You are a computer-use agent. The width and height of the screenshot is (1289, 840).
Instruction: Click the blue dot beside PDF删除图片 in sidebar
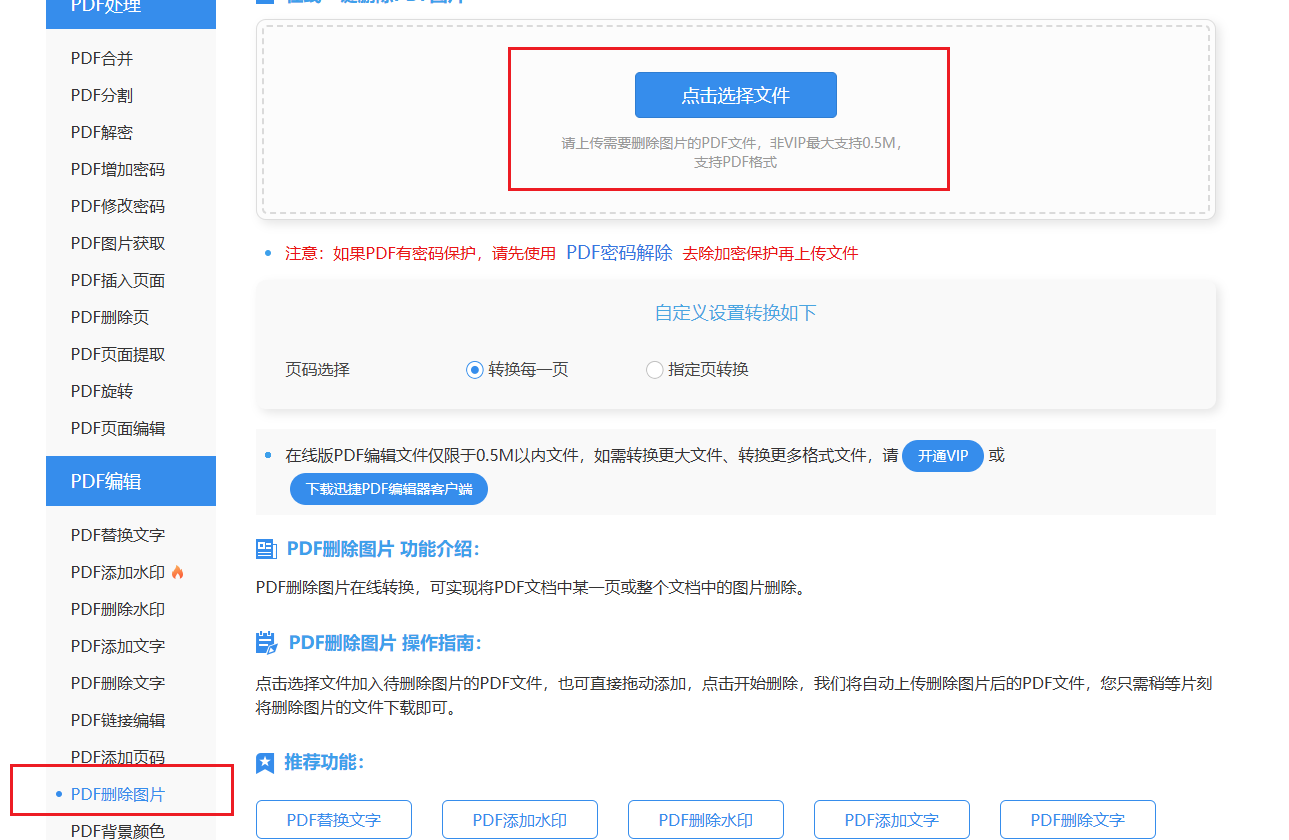coord(58,791)
